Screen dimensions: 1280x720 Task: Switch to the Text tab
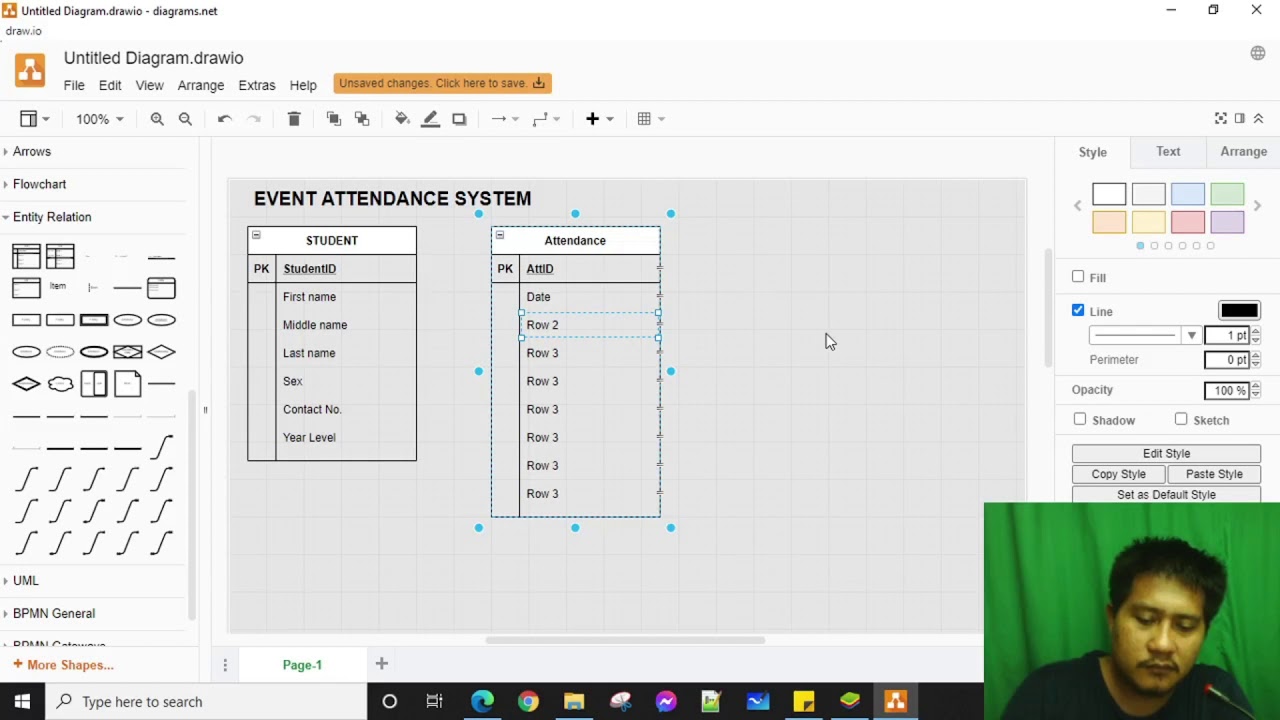click(x=1168, y=152)
